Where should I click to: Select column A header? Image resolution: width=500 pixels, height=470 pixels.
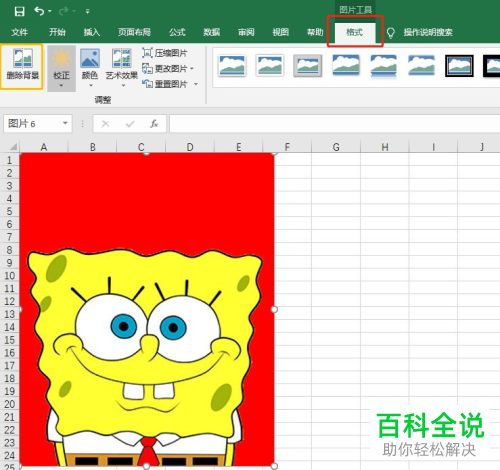(44, 147)
